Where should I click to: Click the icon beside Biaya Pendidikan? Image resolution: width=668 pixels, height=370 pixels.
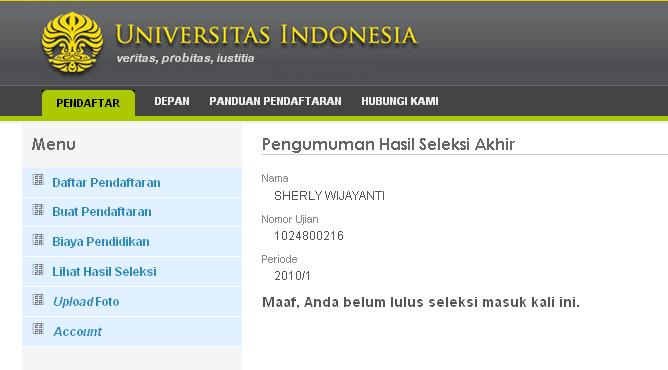pos(38,240)
